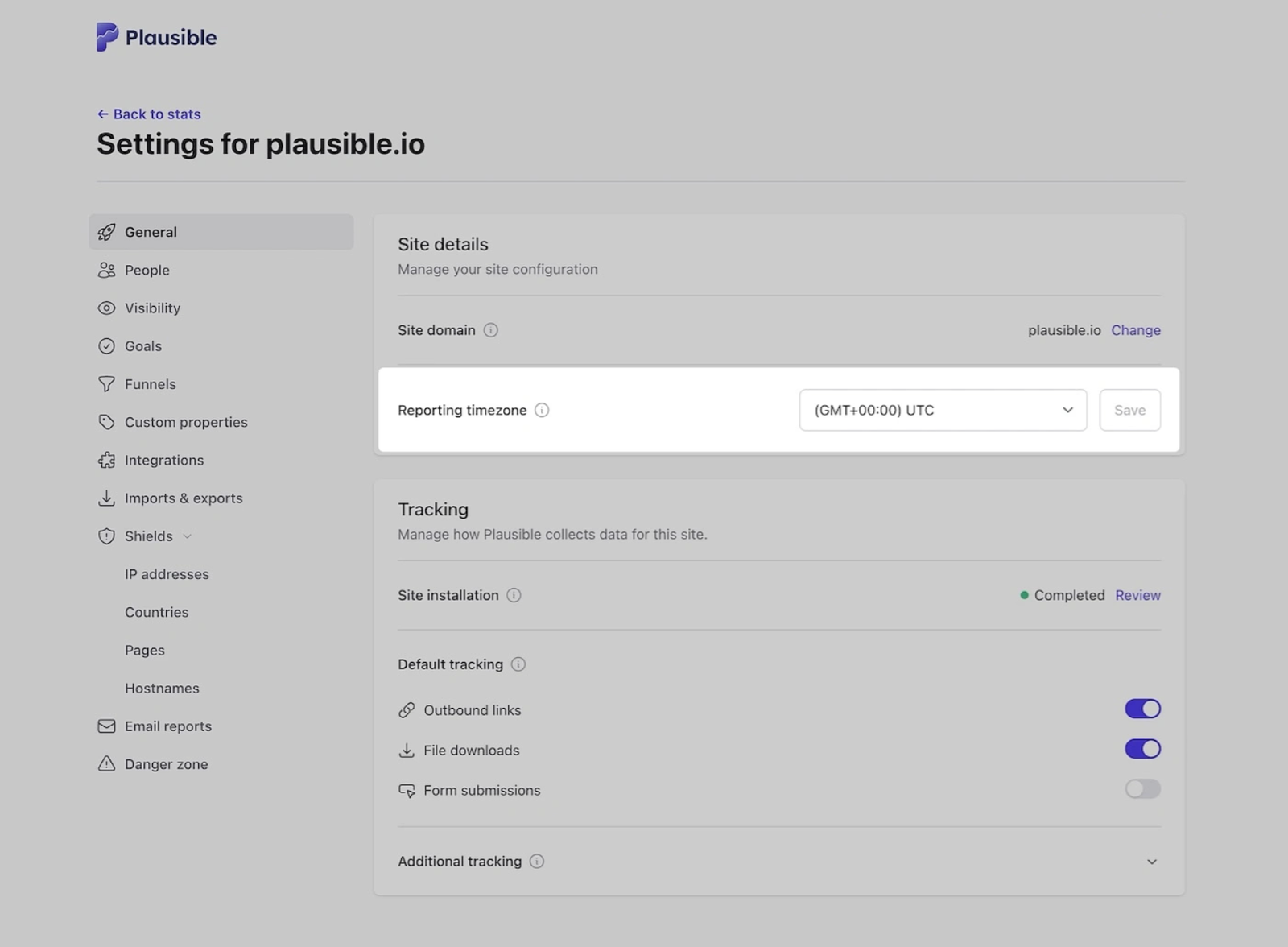Click the Integrations puzzle piece icon
The width and height of the screenshot is (1288, 947).
point(106,460)
